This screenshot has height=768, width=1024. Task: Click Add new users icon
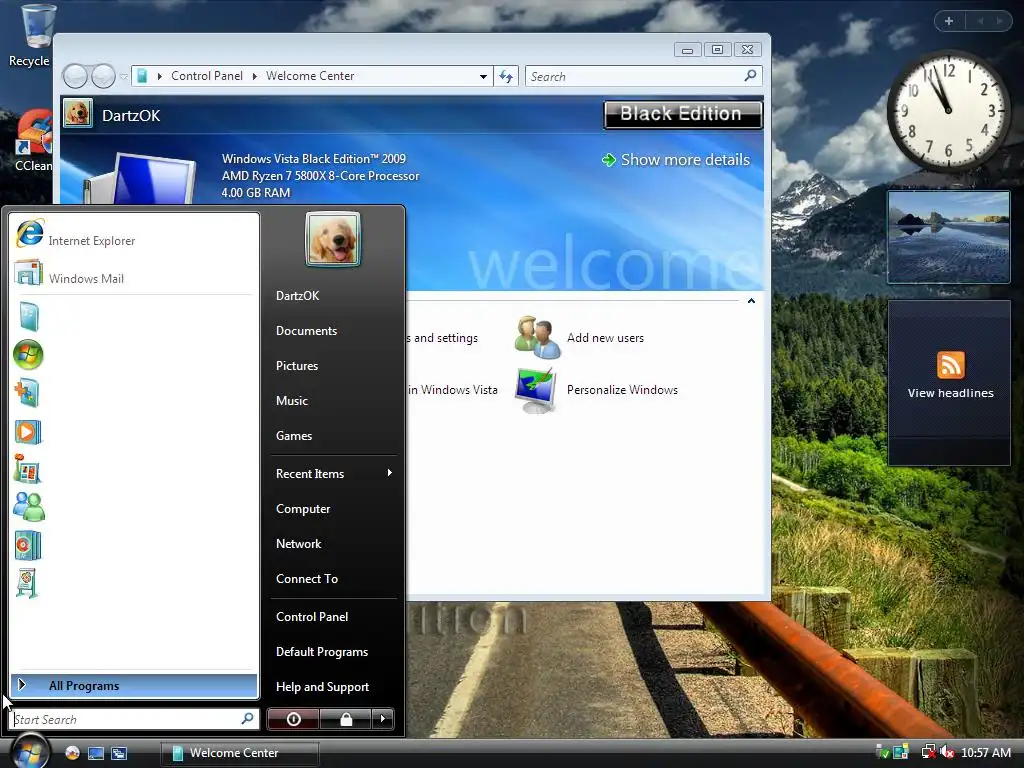click(x=537, y=337)
